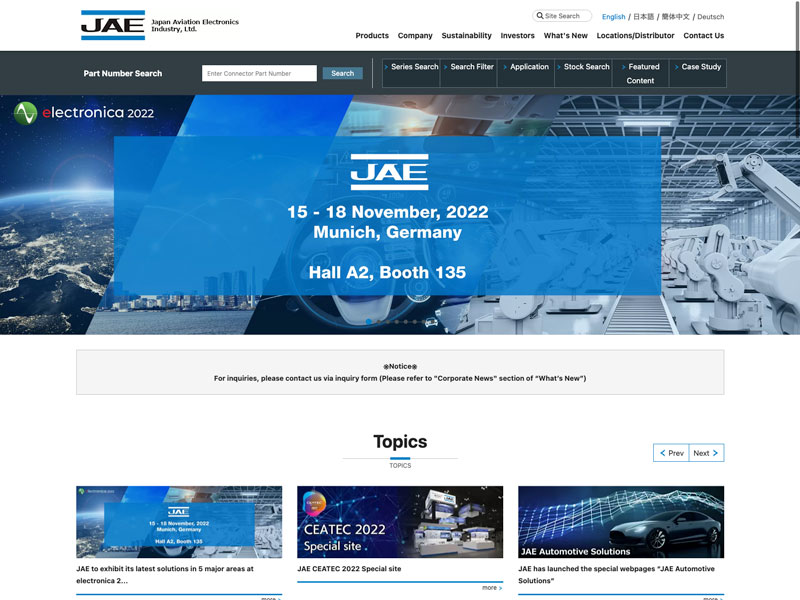
Task: Click Next in the Topics carousel
Action: pyautogui.click(x=706, y=453)
